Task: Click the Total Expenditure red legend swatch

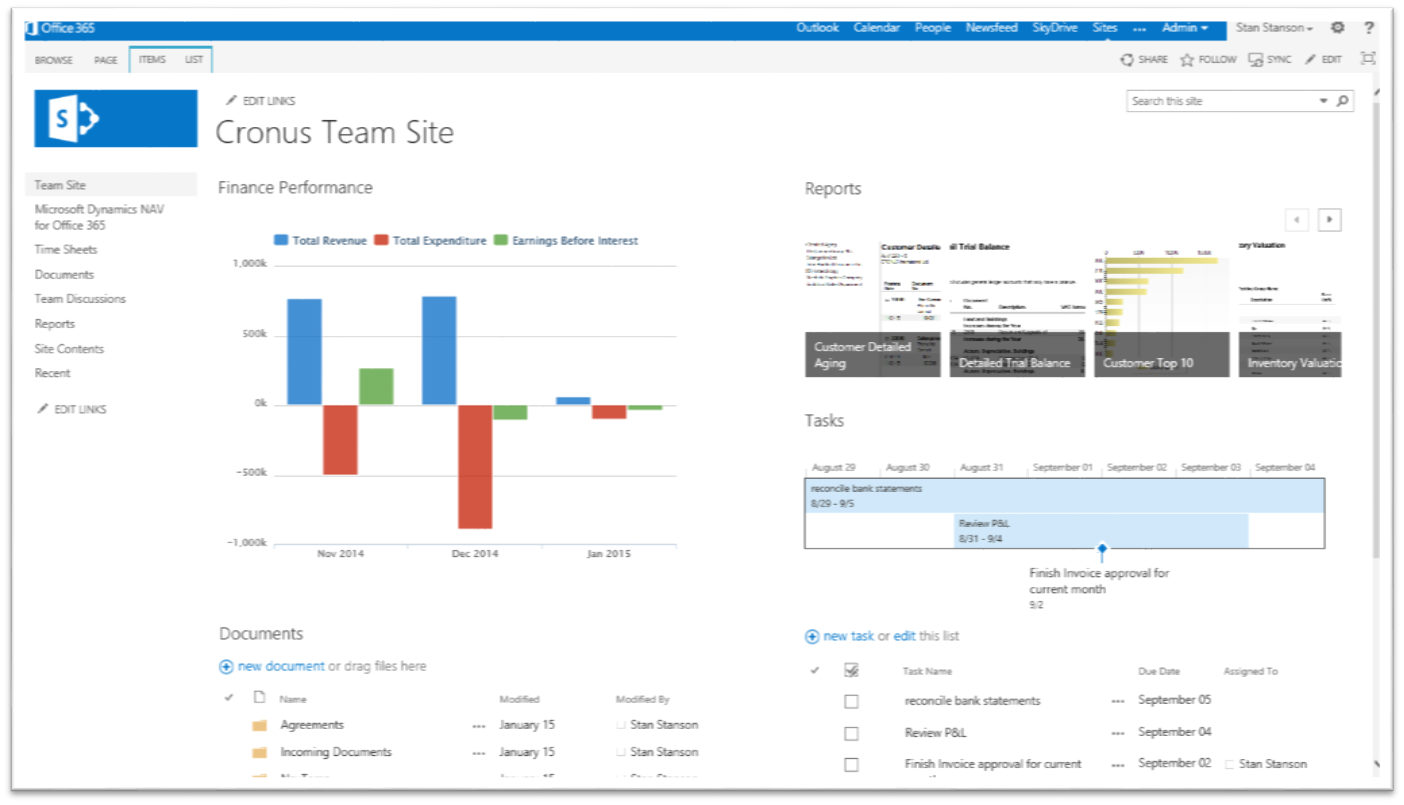Action: 381,241
